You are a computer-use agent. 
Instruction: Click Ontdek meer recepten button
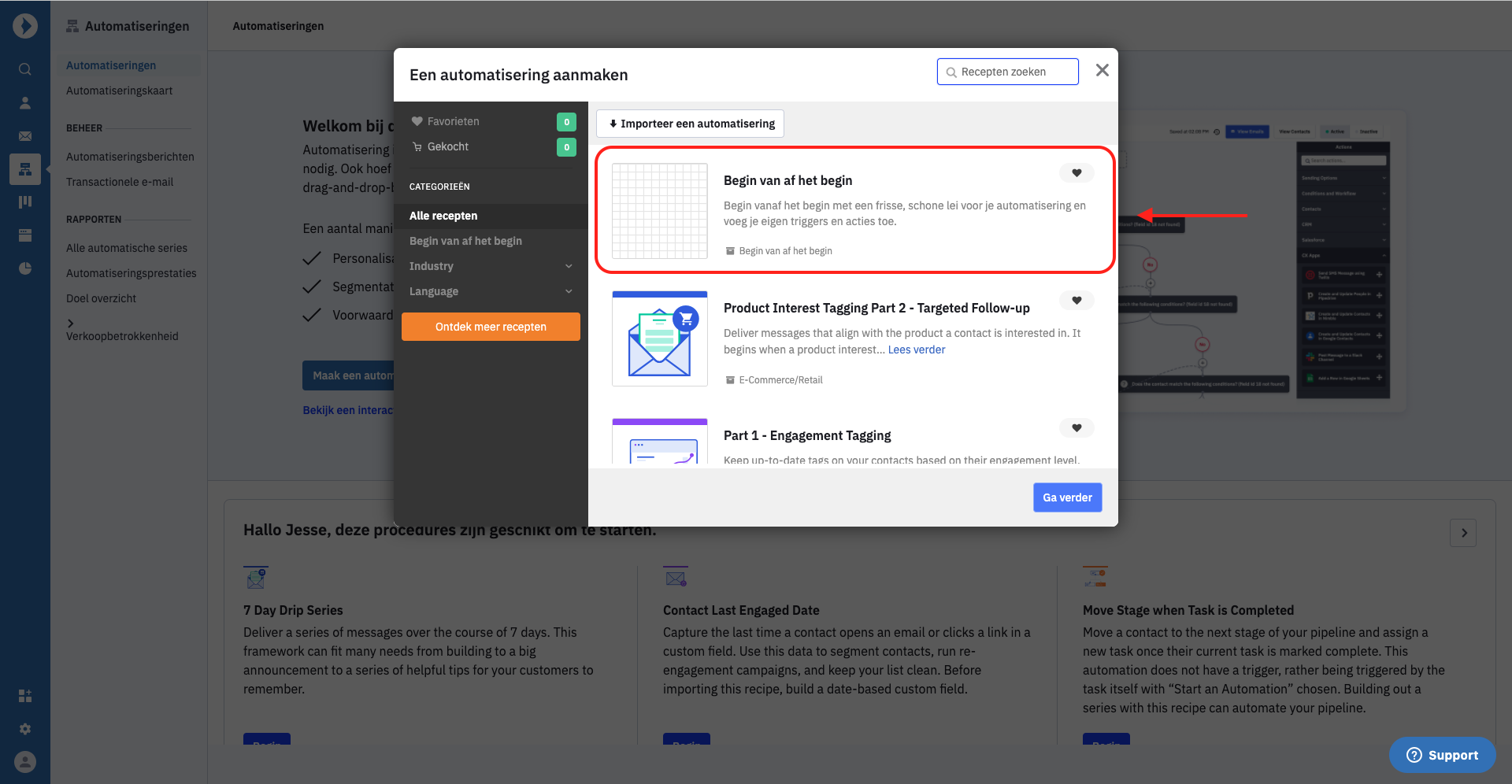tap(491, 327)
